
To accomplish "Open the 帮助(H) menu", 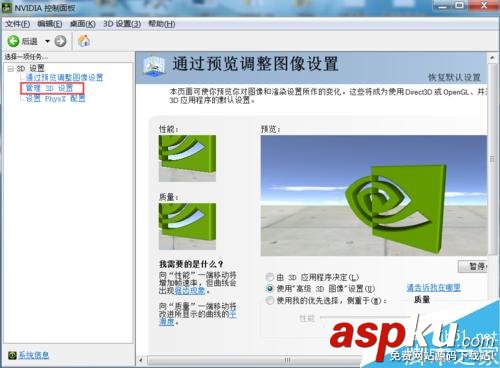I will click(162, 24).
